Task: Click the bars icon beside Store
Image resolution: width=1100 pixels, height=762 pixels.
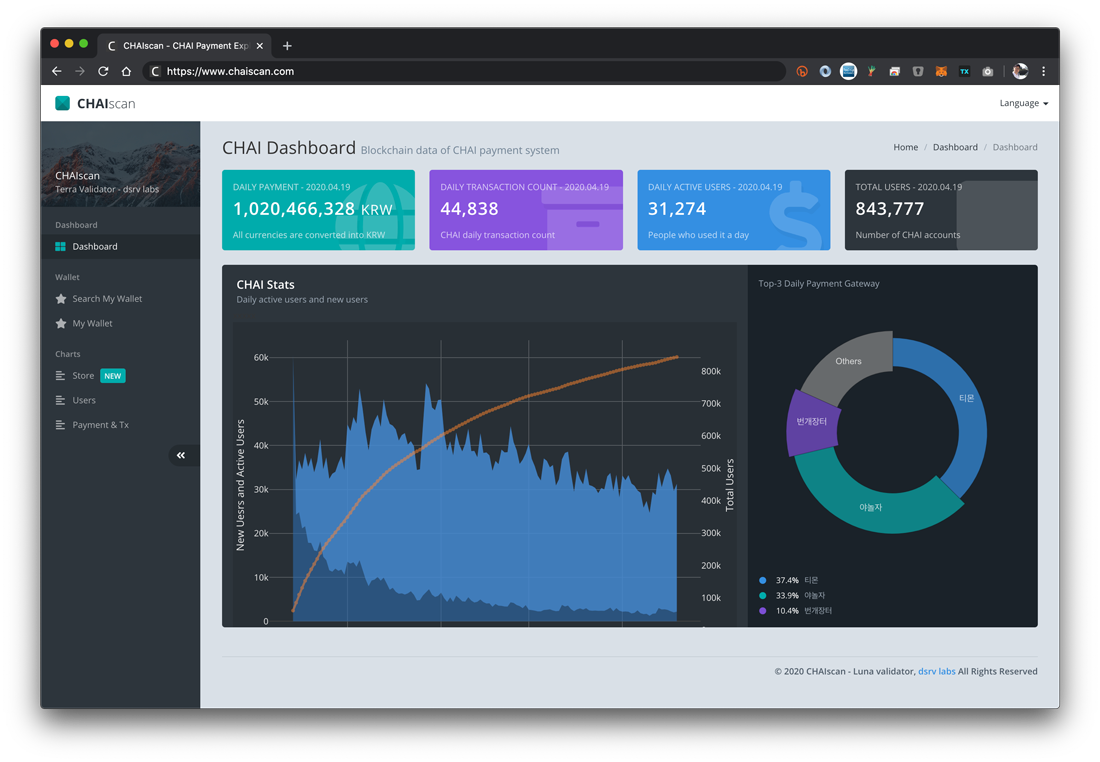Action: [x=60, y=375]
